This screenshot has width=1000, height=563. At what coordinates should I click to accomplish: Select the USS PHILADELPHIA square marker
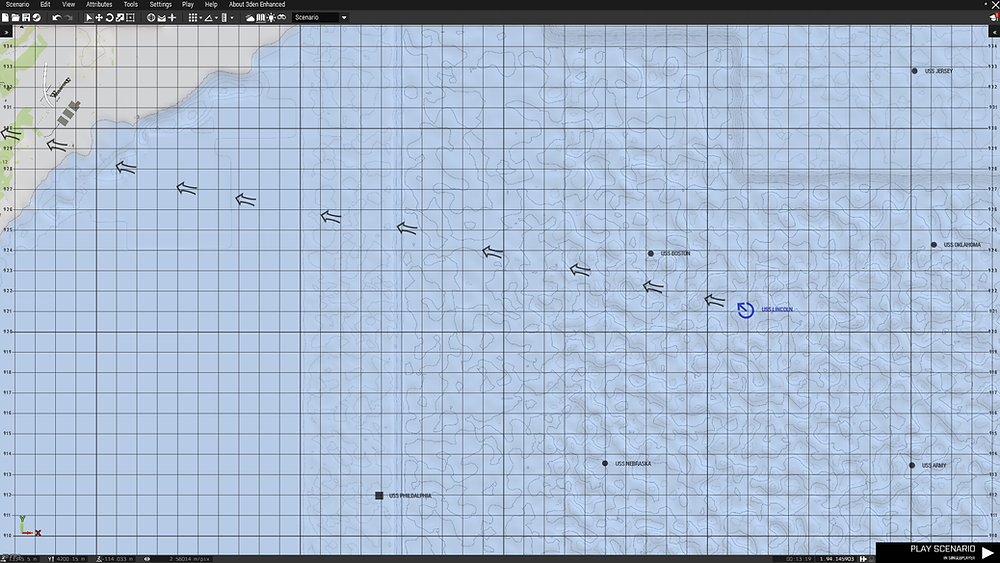[379, 495]
